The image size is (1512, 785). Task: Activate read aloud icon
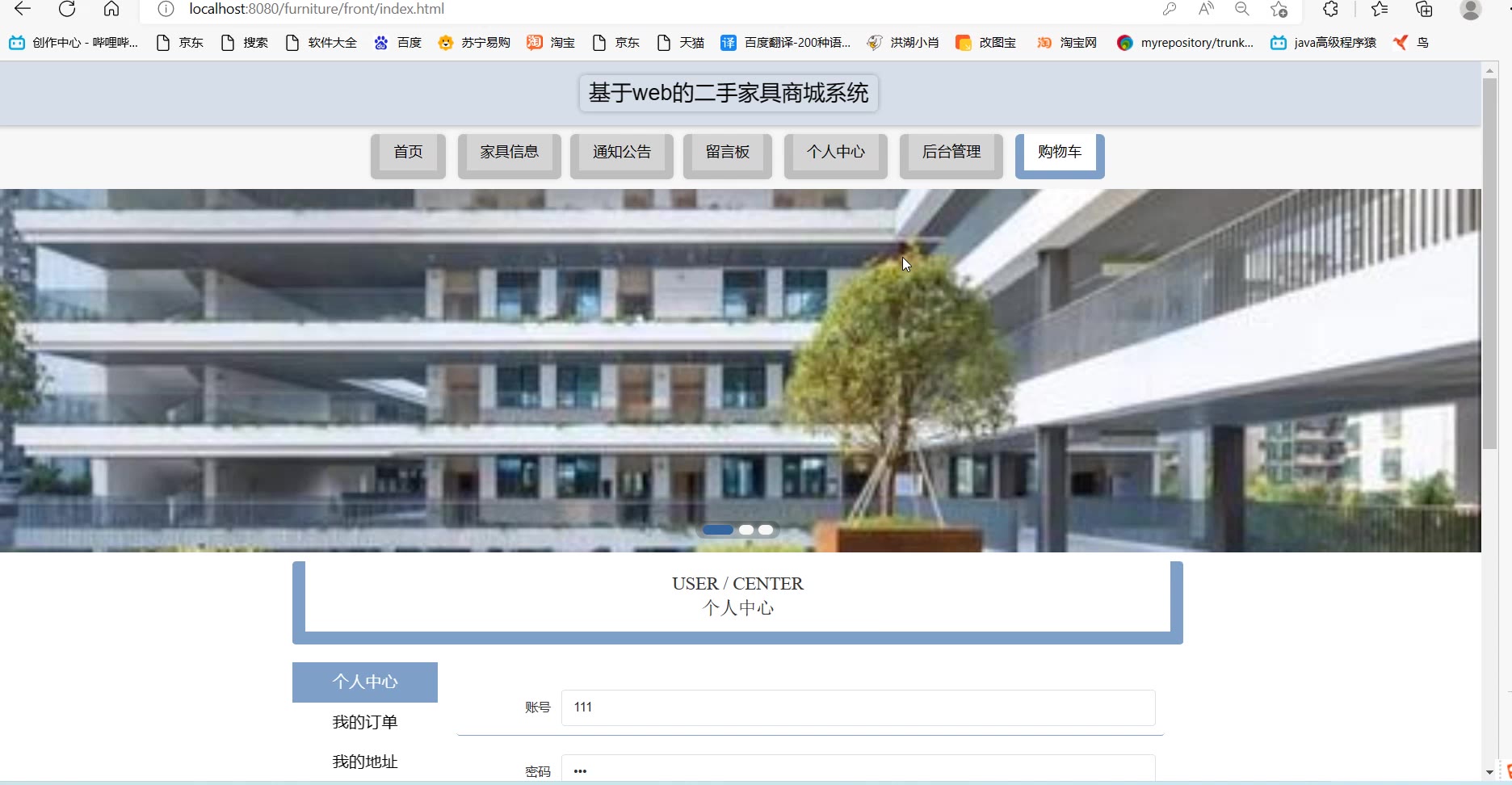point(1206,9)
